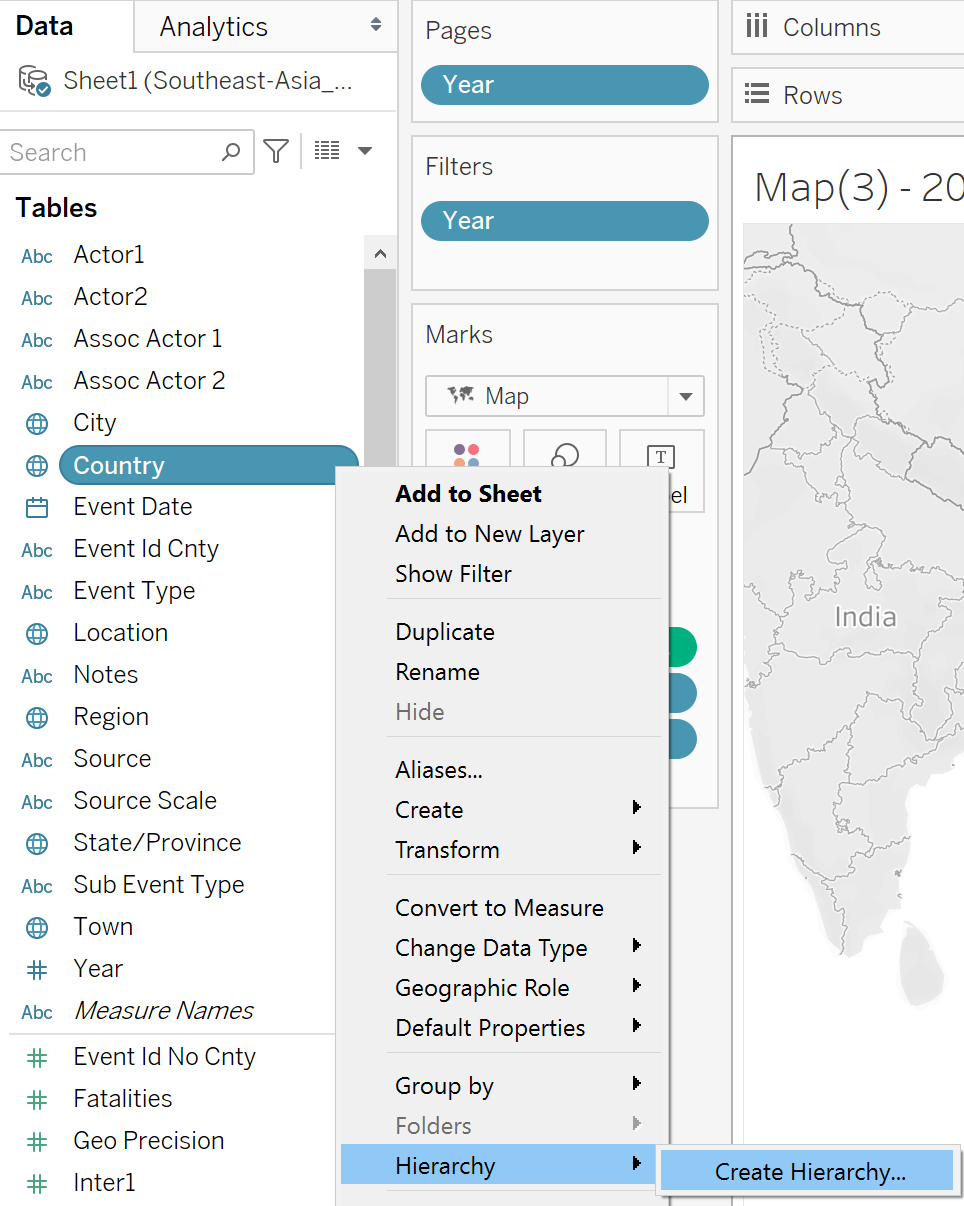Expand the Analytics pane switcher arrows
Screen dimensions: 964x1206
click(376, 25)
